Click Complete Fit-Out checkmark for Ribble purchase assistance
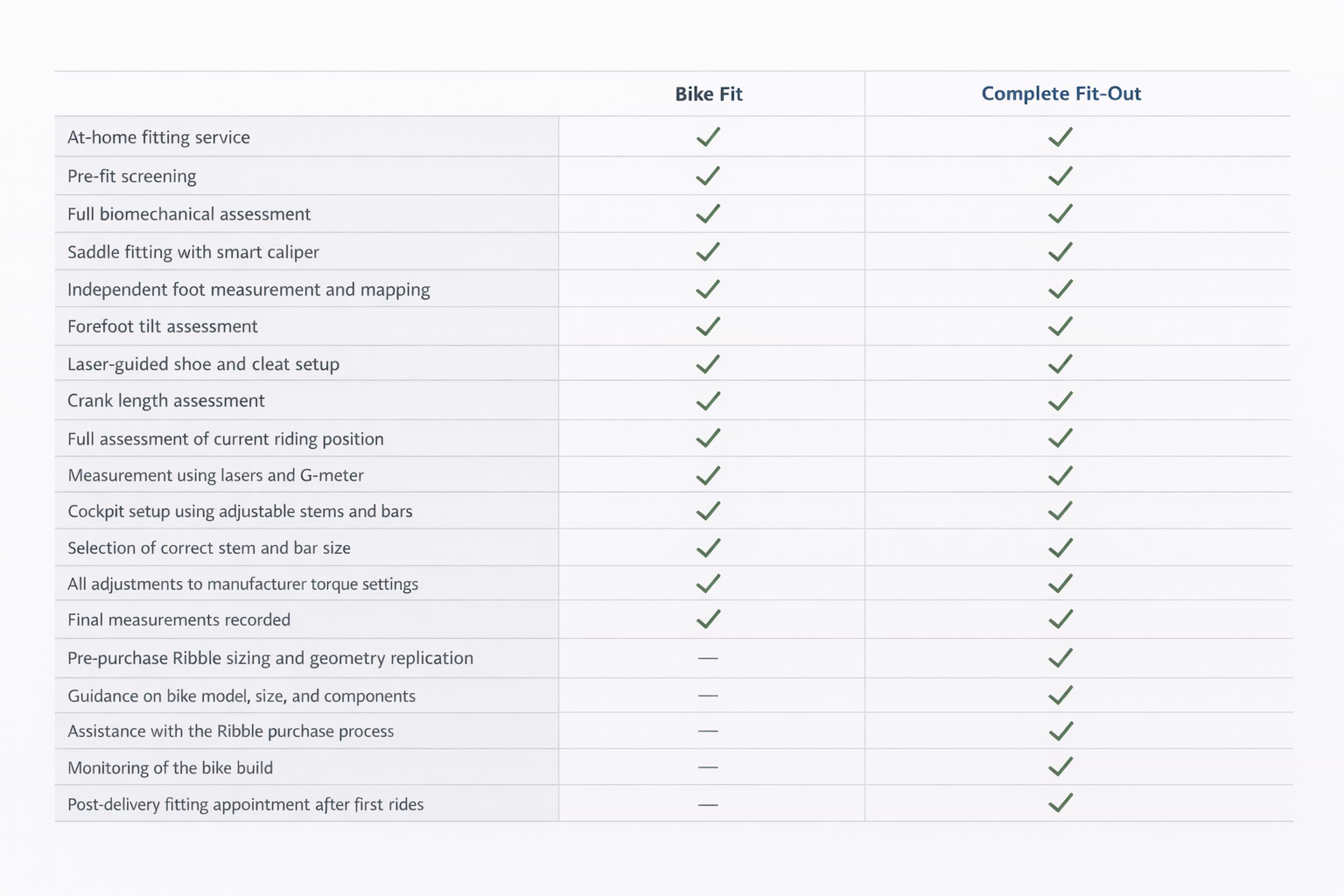This screenshot has height=896, width=1344. point(1060,731)
